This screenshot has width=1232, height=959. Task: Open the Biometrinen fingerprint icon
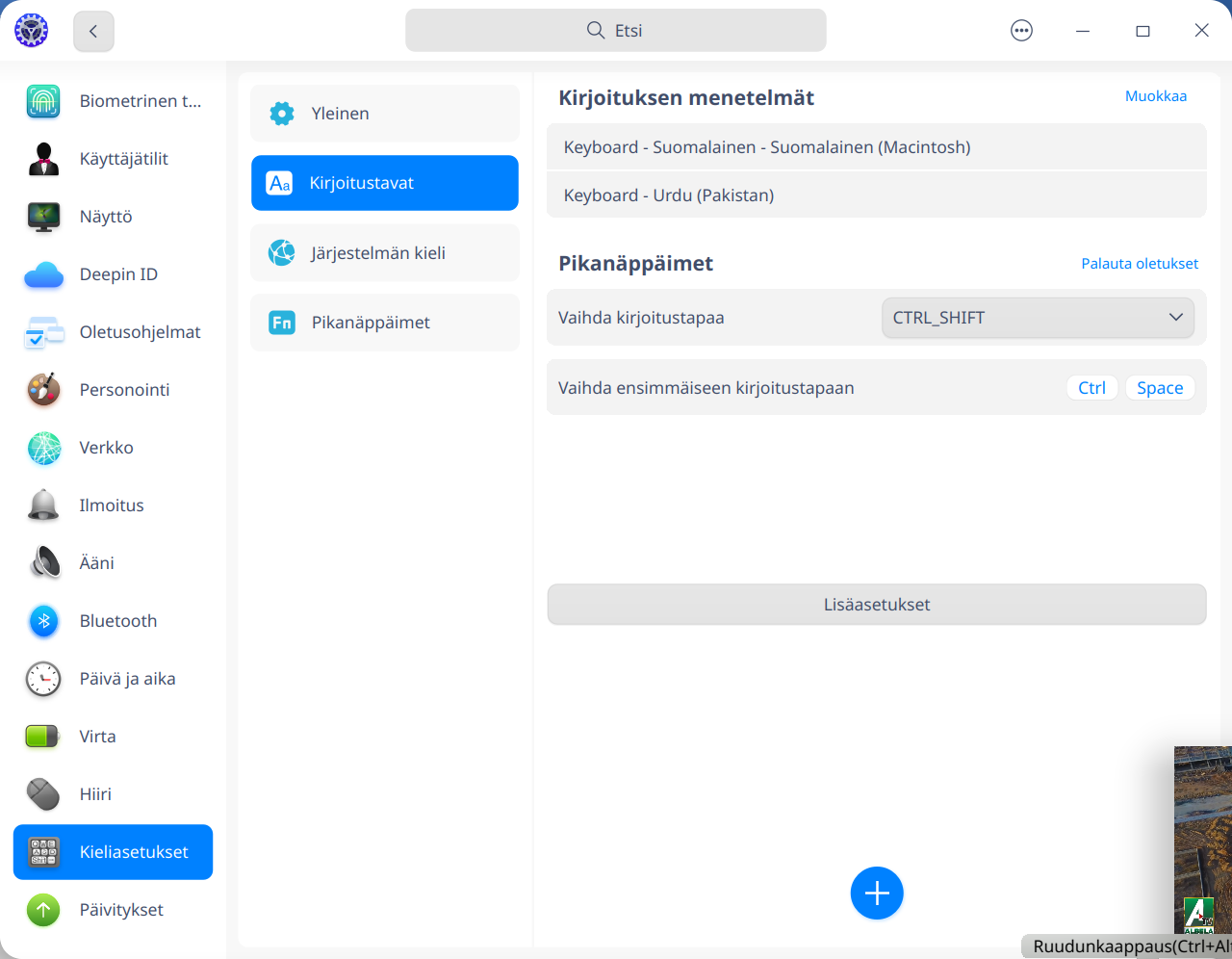coord(43,101)
